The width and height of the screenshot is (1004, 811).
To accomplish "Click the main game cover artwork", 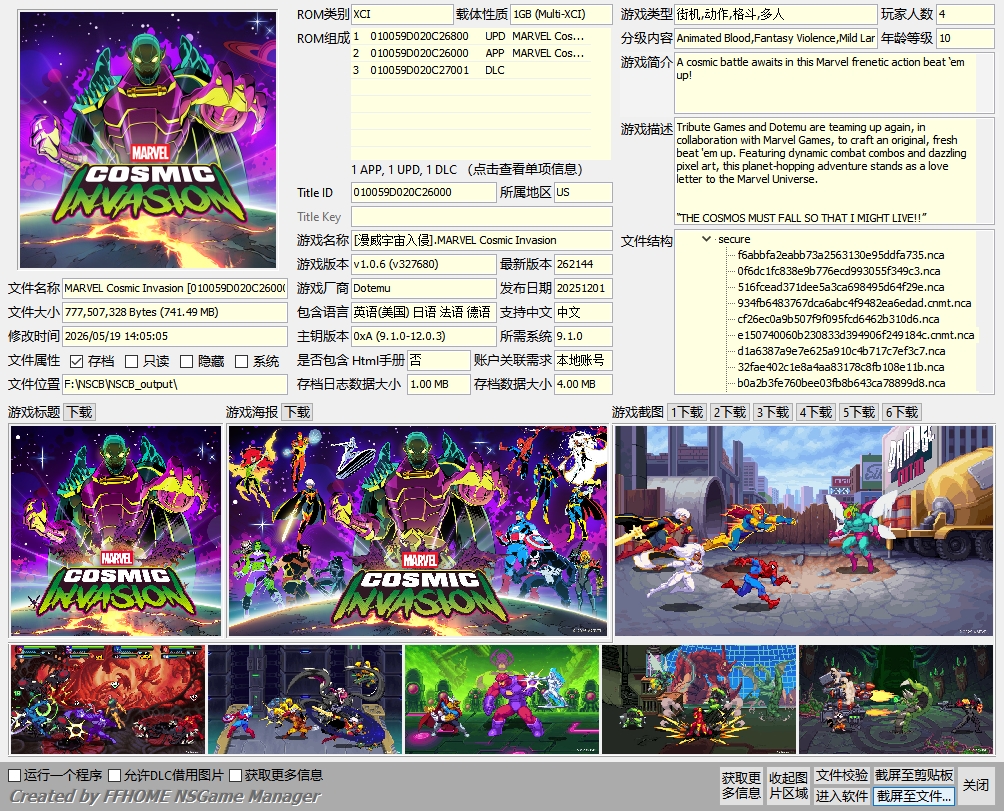I will (148, 140).
